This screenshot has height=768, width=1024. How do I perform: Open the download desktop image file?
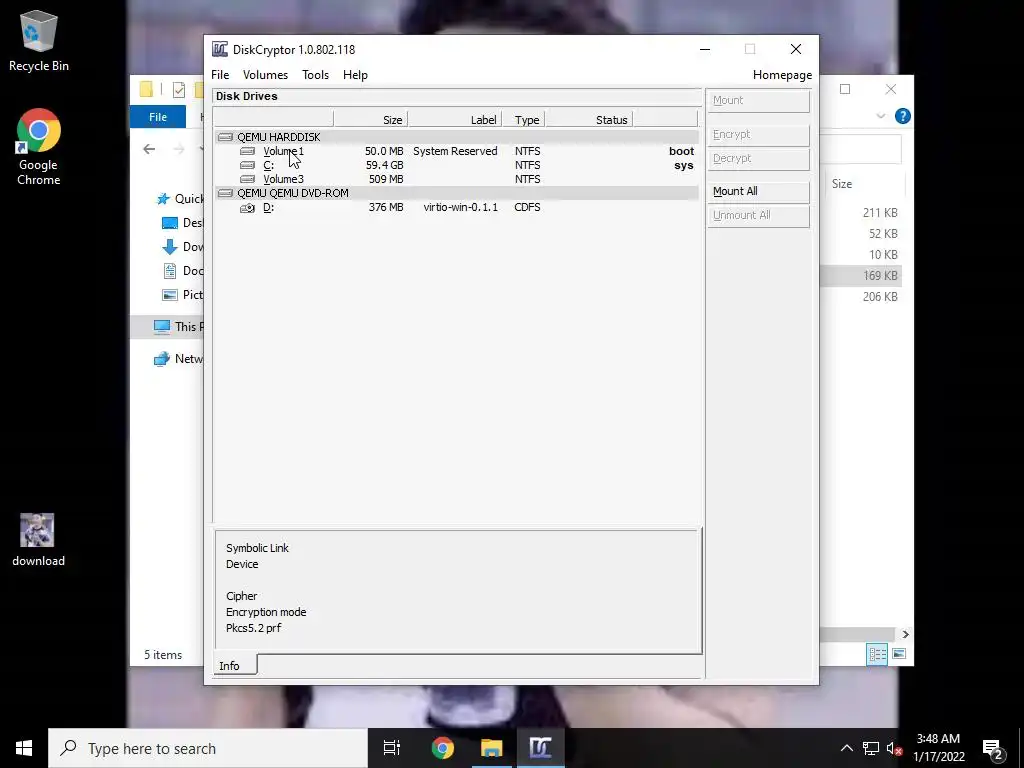point(38,539)
